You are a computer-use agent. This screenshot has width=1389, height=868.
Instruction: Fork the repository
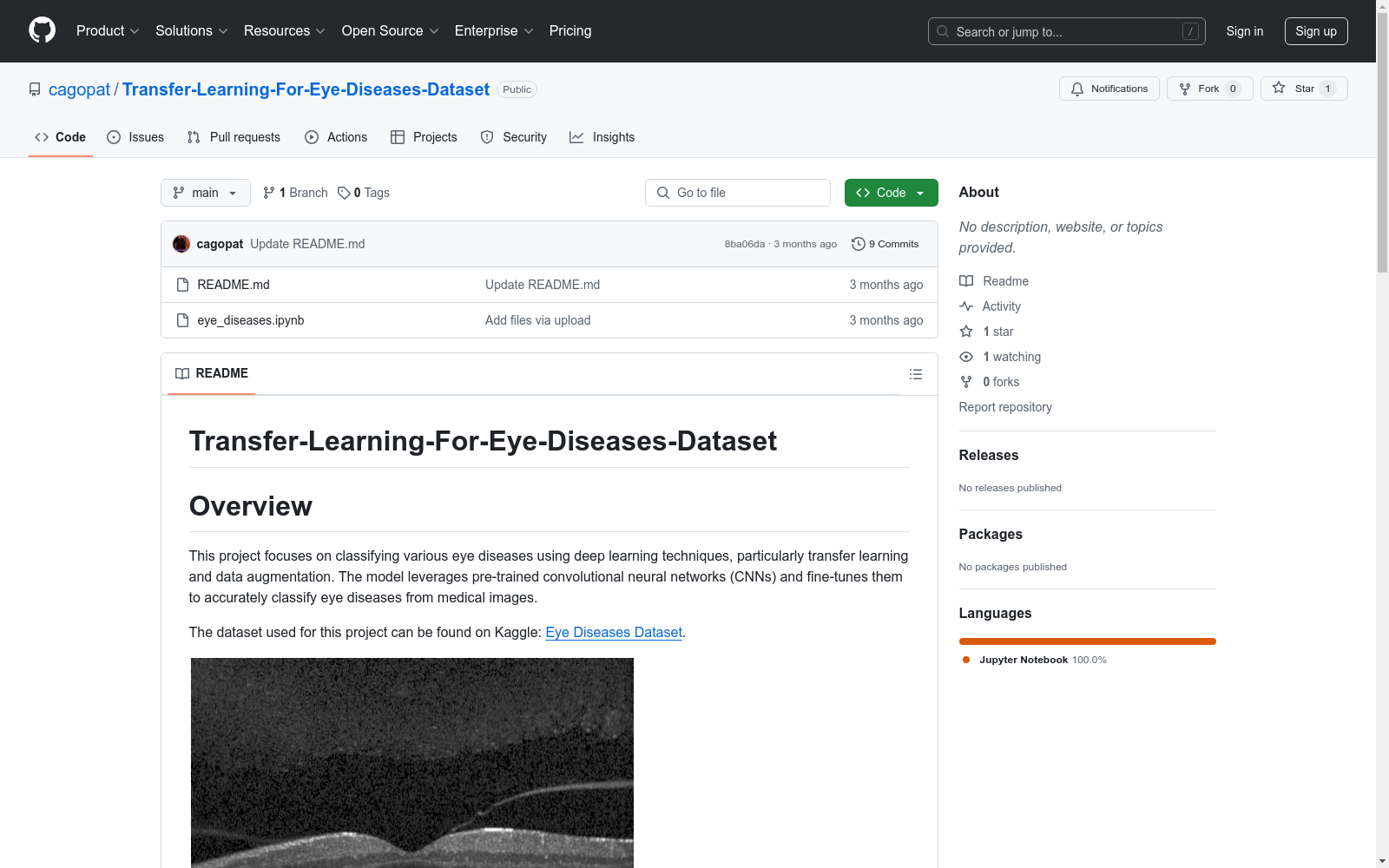point(1208,88)
